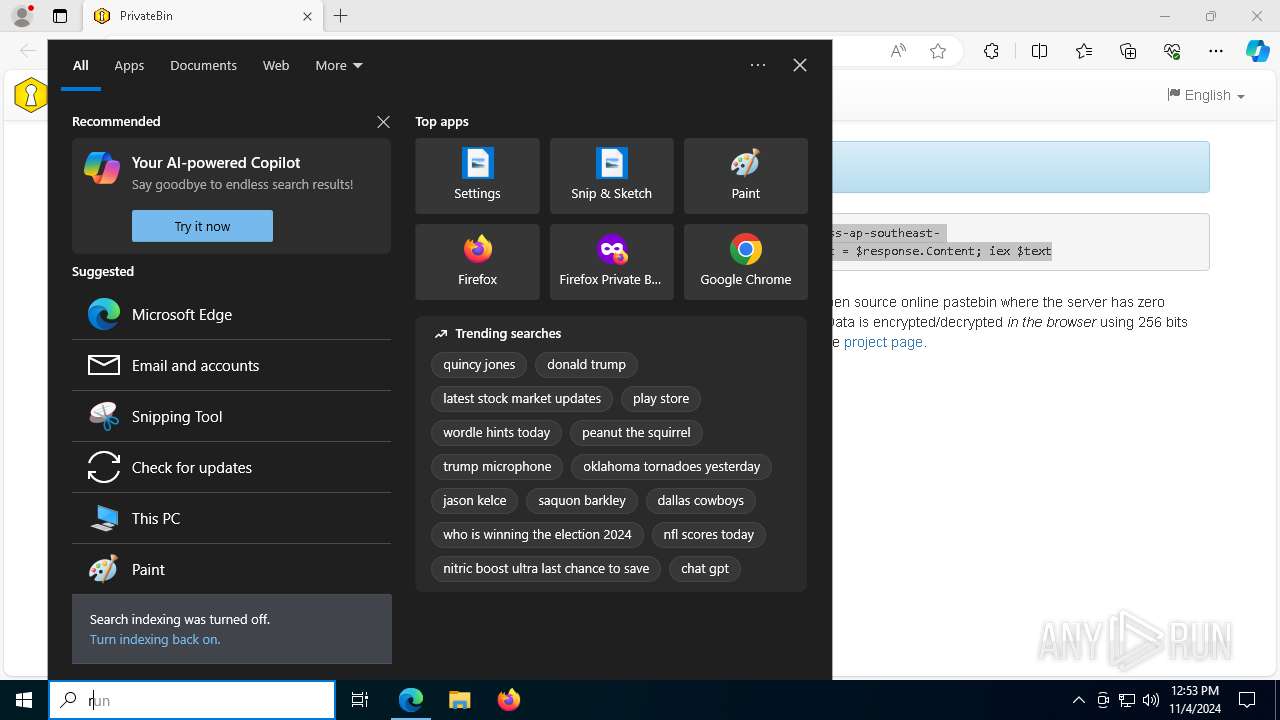
Task: Select Check for updates suggestion
Action: pos(231,467)
